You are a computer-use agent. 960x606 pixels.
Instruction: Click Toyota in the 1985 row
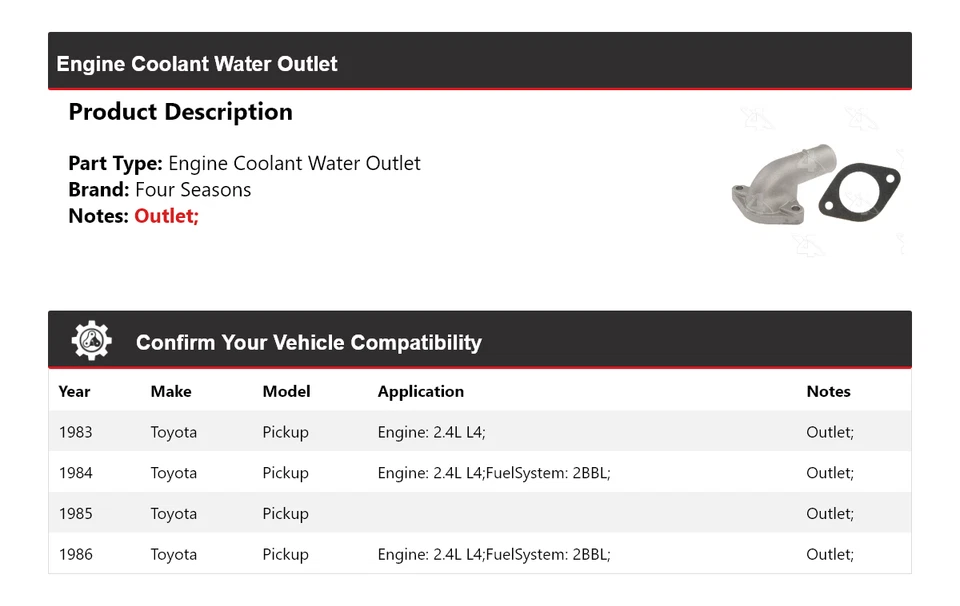coord(174,514)
